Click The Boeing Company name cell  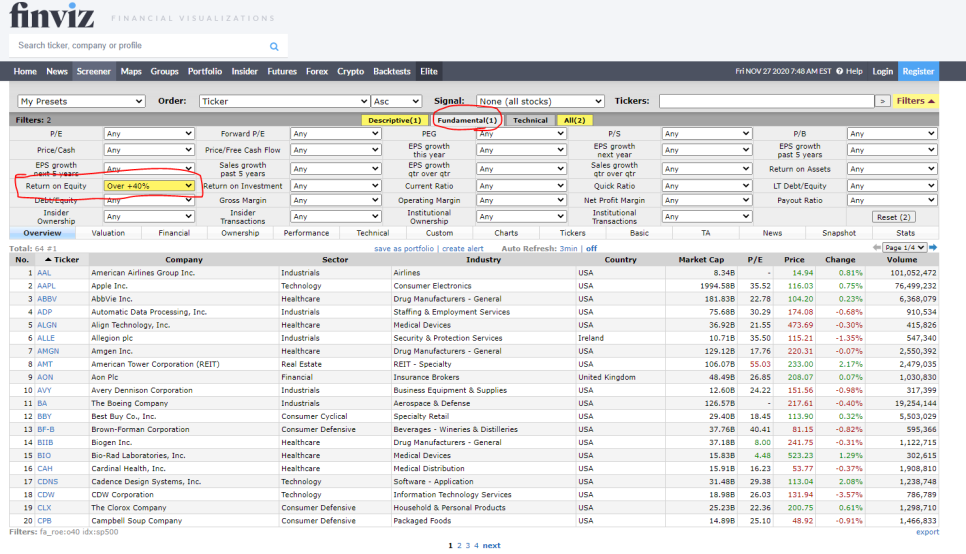184,404
